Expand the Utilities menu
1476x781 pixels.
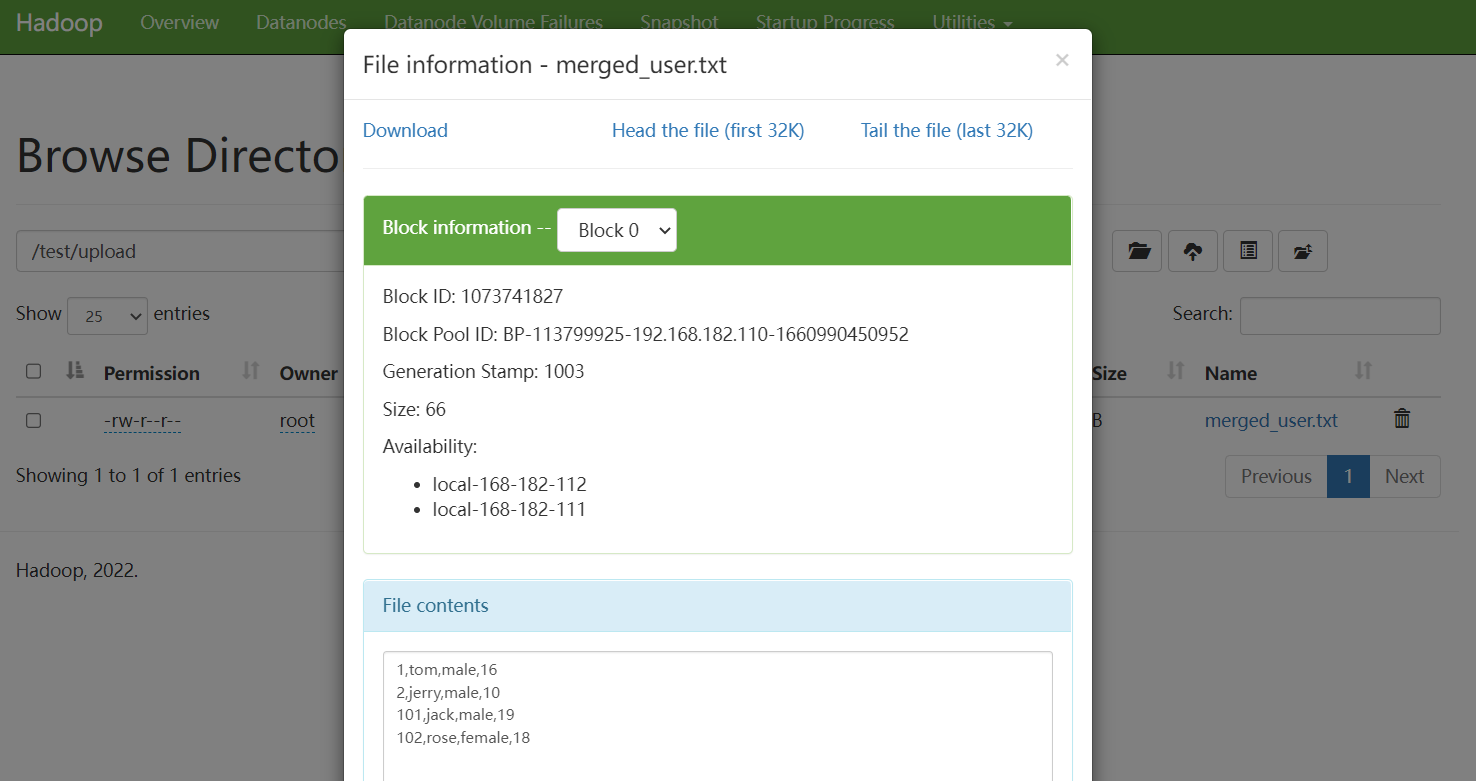[972, 22]
